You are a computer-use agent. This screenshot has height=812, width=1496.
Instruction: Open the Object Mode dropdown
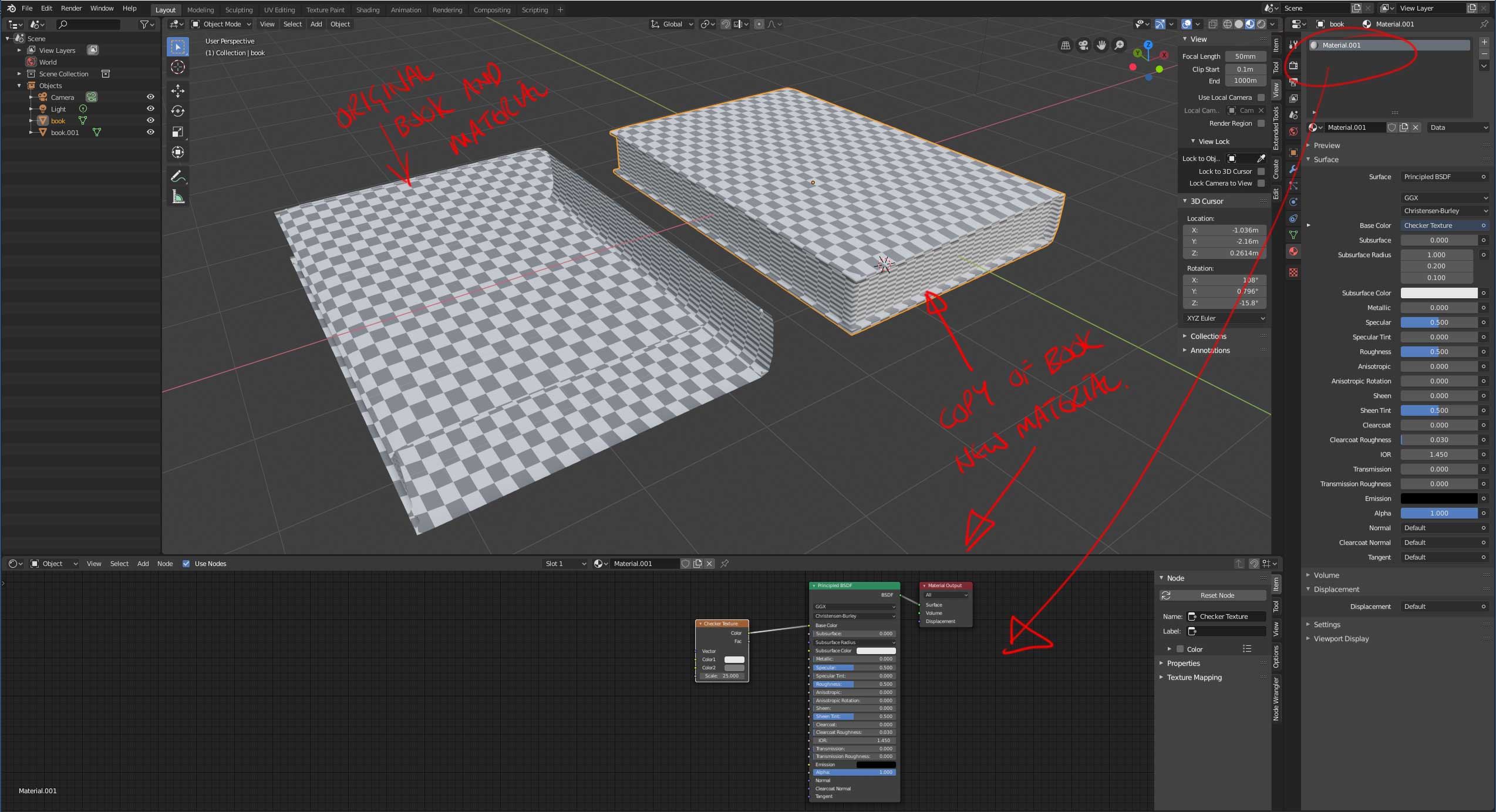(x=221, y=24)
